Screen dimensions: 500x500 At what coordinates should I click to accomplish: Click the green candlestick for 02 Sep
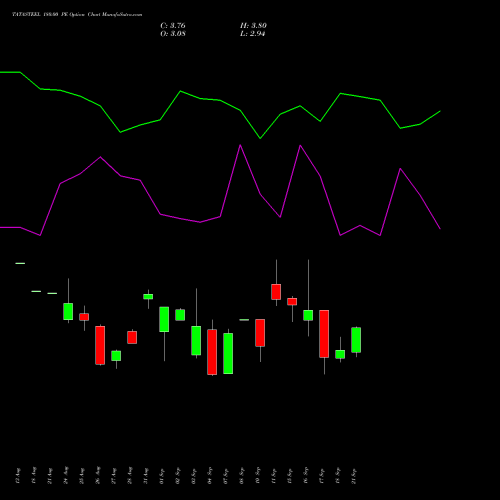(x=180, y=315)
